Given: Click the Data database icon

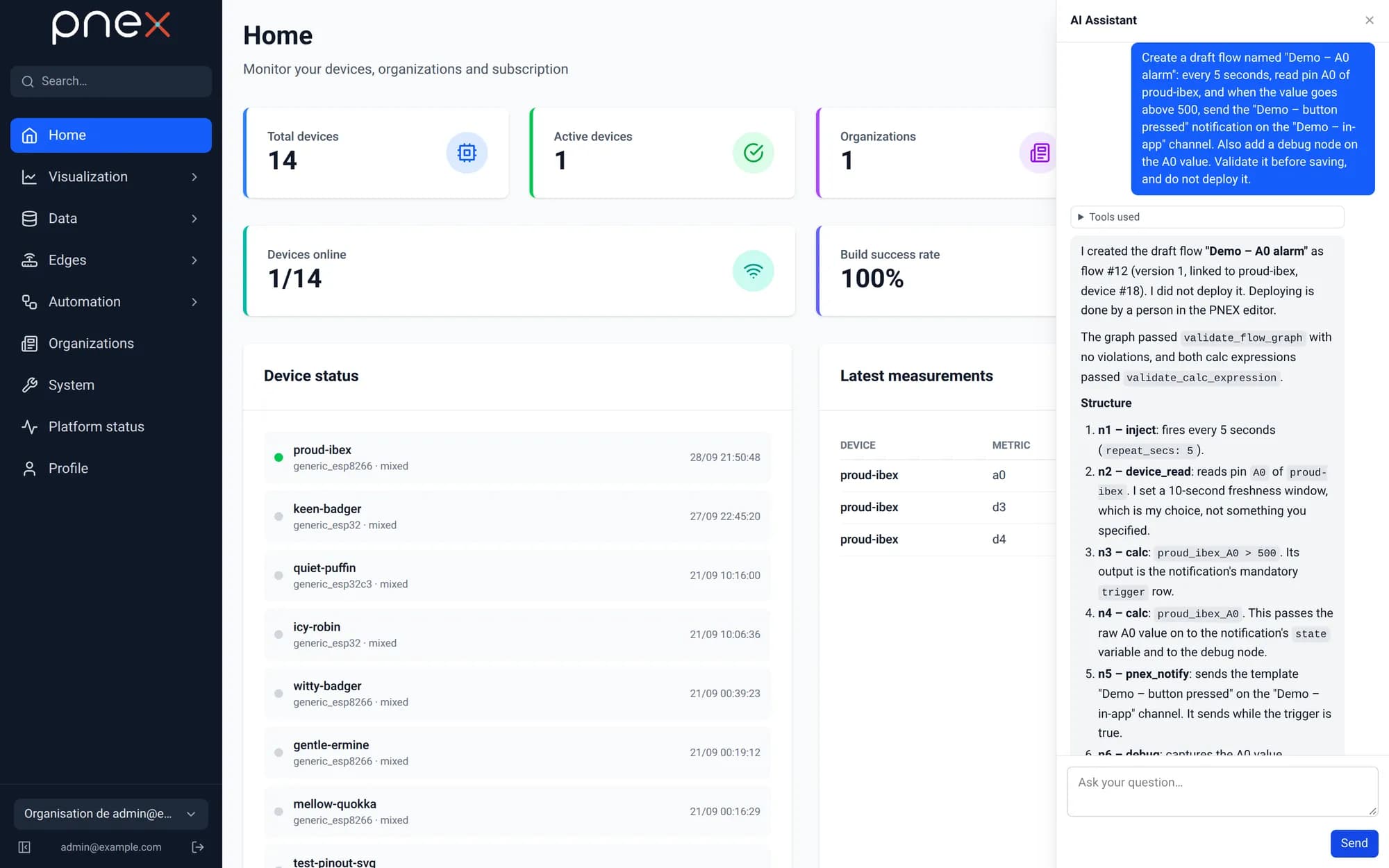Looking at the screenshot, I should pos(29,219).
